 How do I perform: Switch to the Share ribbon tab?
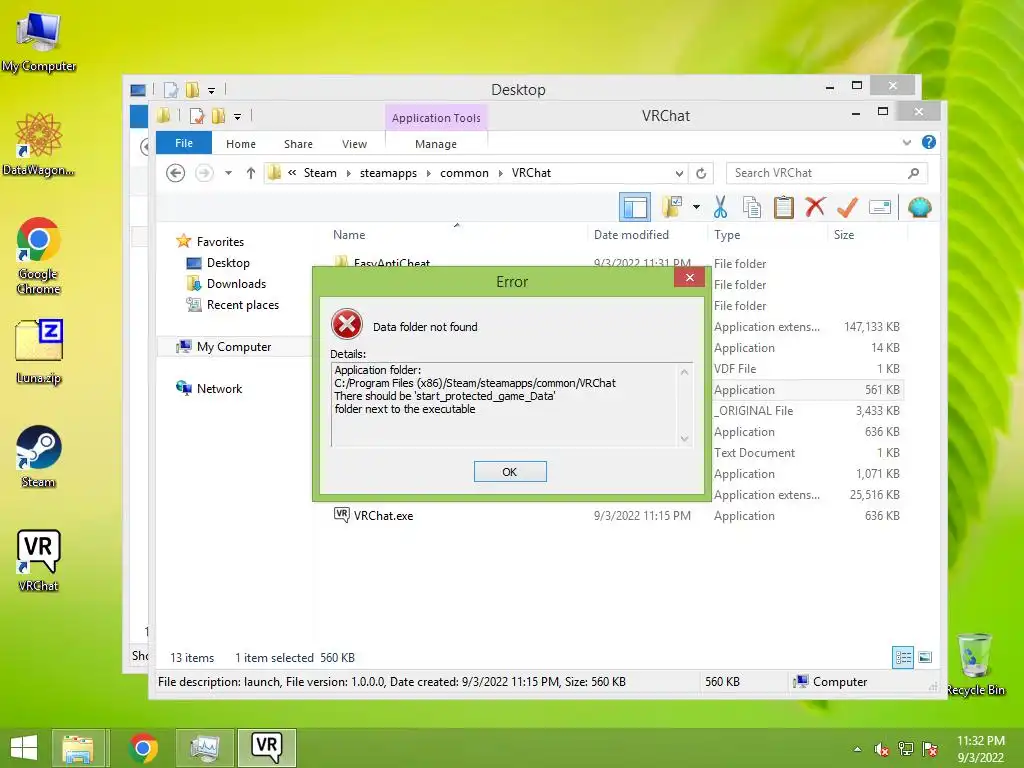pos(298,144)
